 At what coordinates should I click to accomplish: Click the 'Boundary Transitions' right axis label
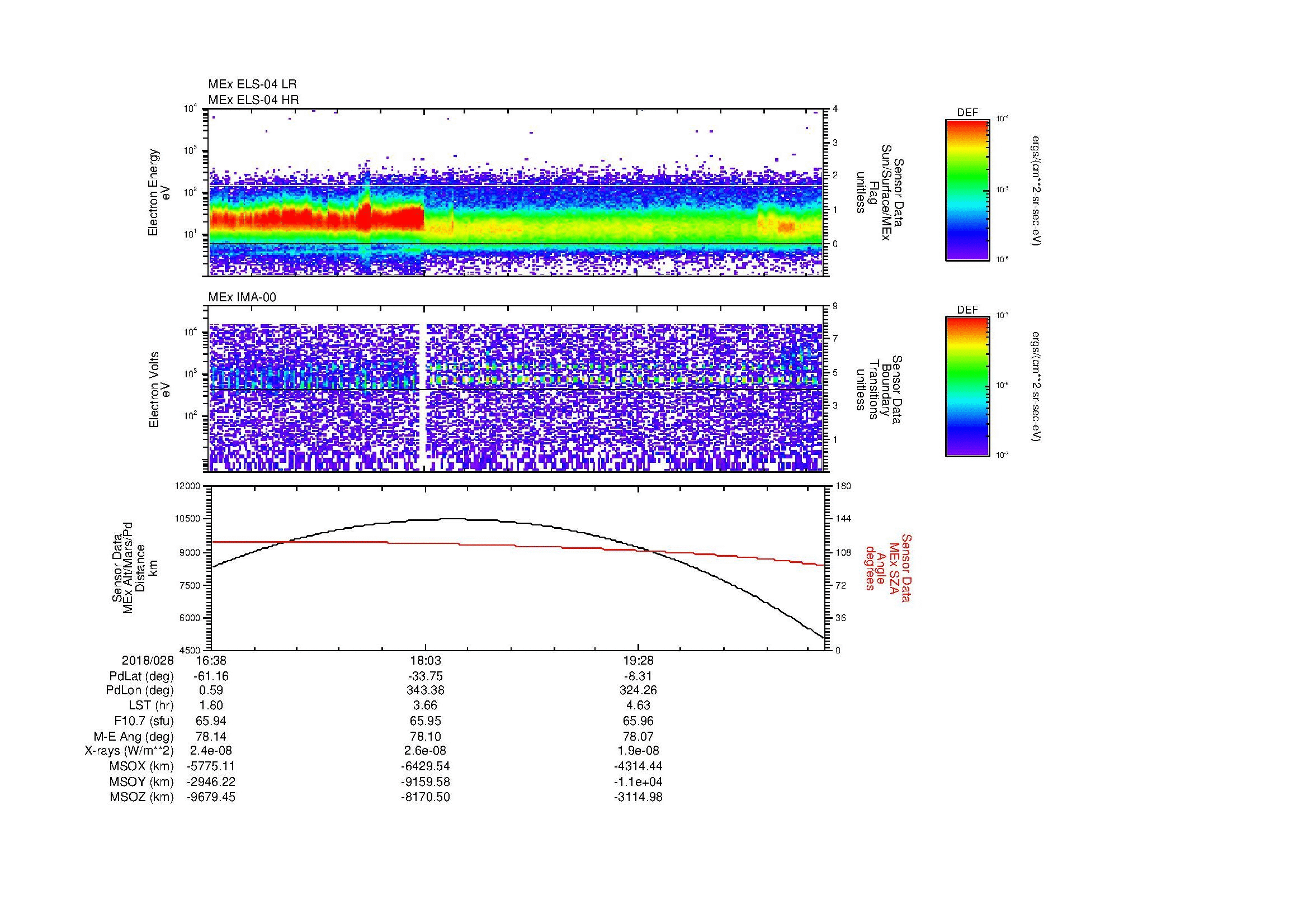pyautogui.click(x=880, y=390)
